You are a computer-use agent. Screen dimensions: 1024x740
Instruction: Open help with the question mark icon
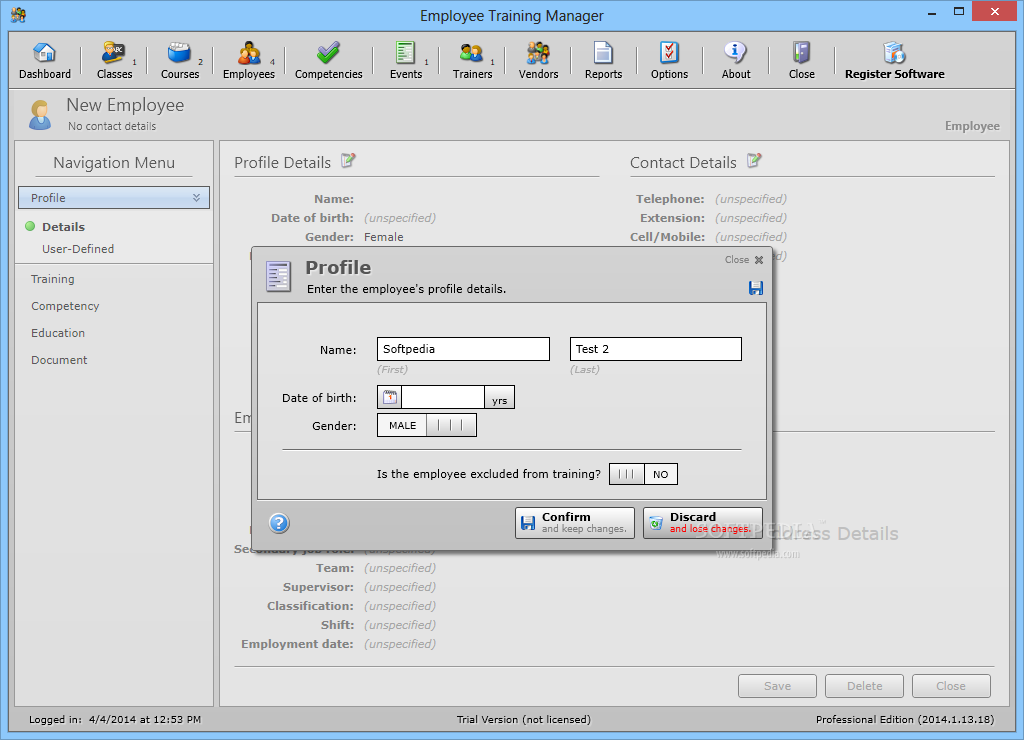tap(279, 523)
